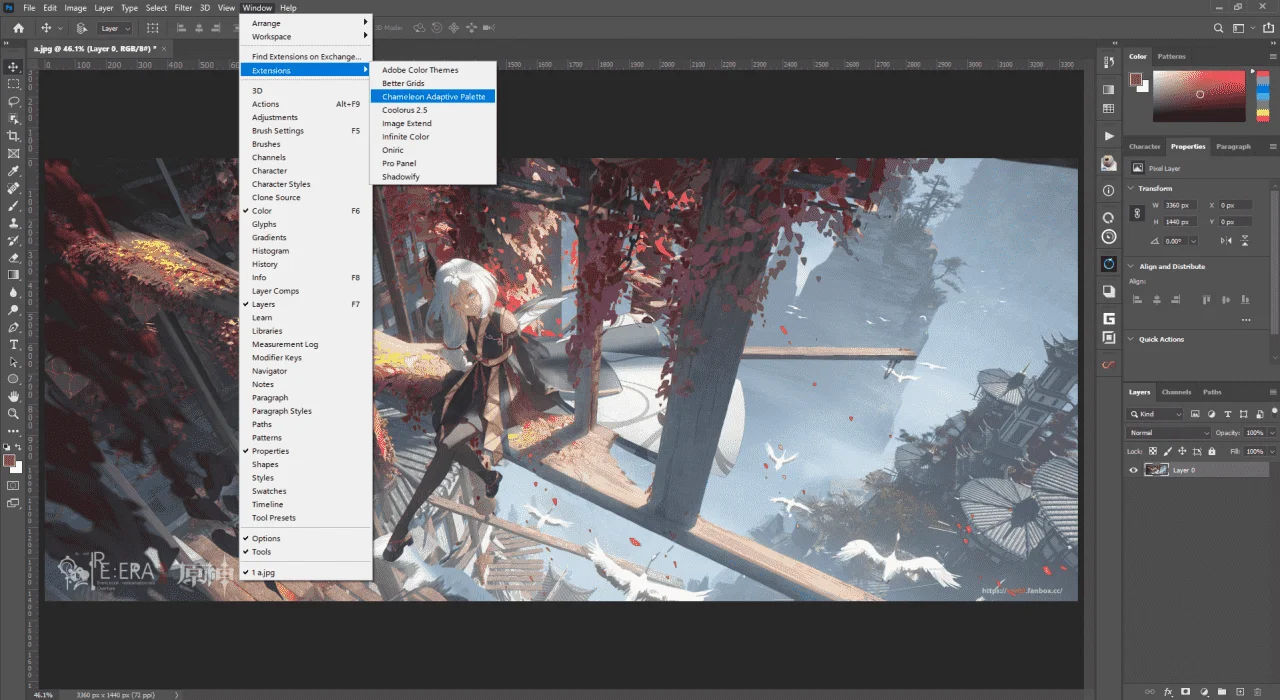Collapse Align and Distribute section
The width and height of the screenshot is (1280, 700).
pyautogui.click(x=1131, y=266)
